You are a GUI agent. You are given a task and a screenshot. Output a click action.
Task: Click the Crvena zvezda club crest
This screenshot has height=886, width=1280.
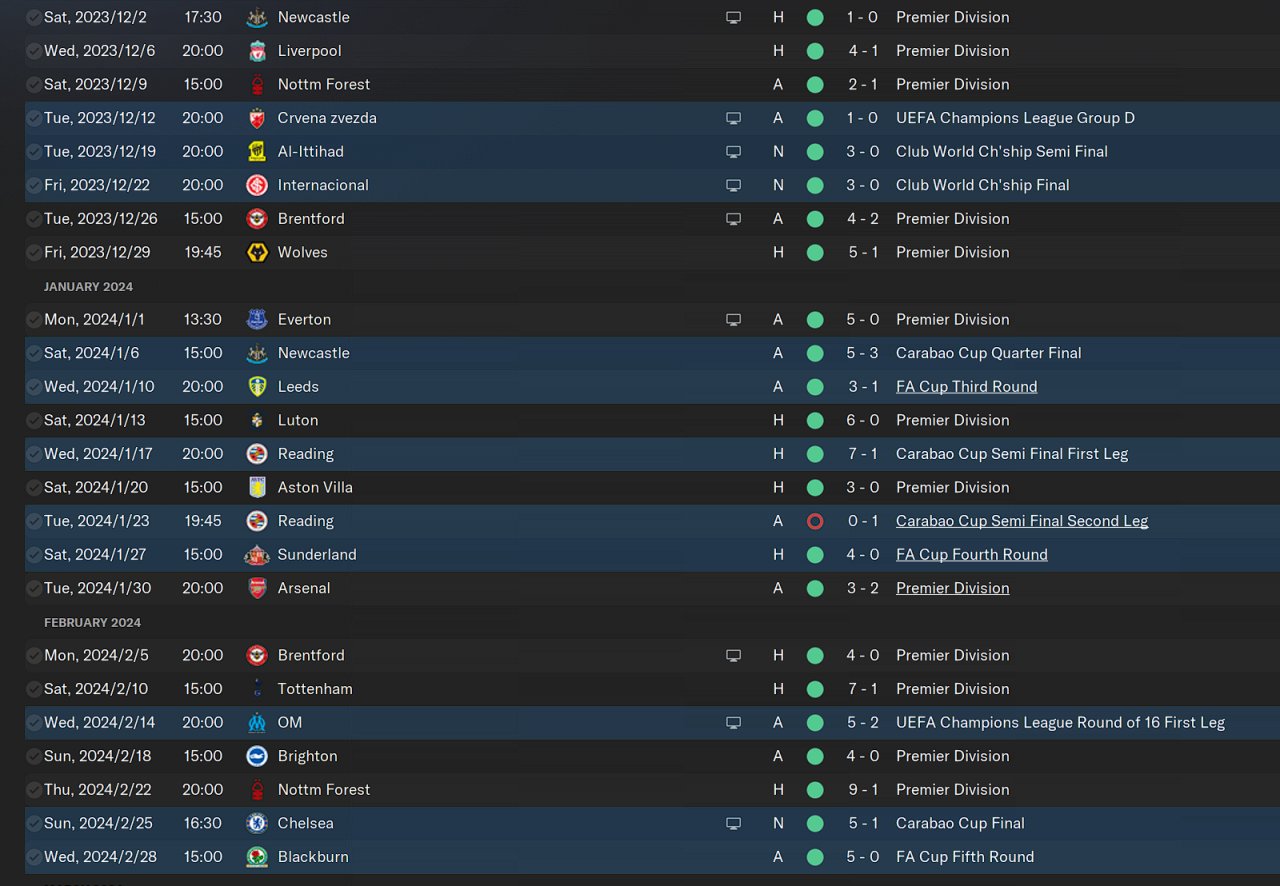(257, 118)
